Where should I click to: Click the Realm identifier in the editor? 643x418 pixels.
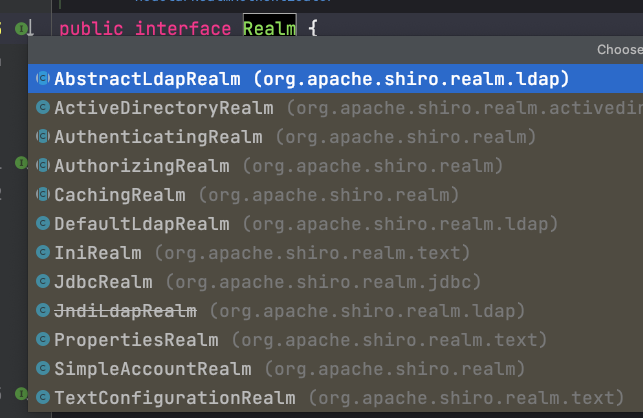tap(269, 29)
